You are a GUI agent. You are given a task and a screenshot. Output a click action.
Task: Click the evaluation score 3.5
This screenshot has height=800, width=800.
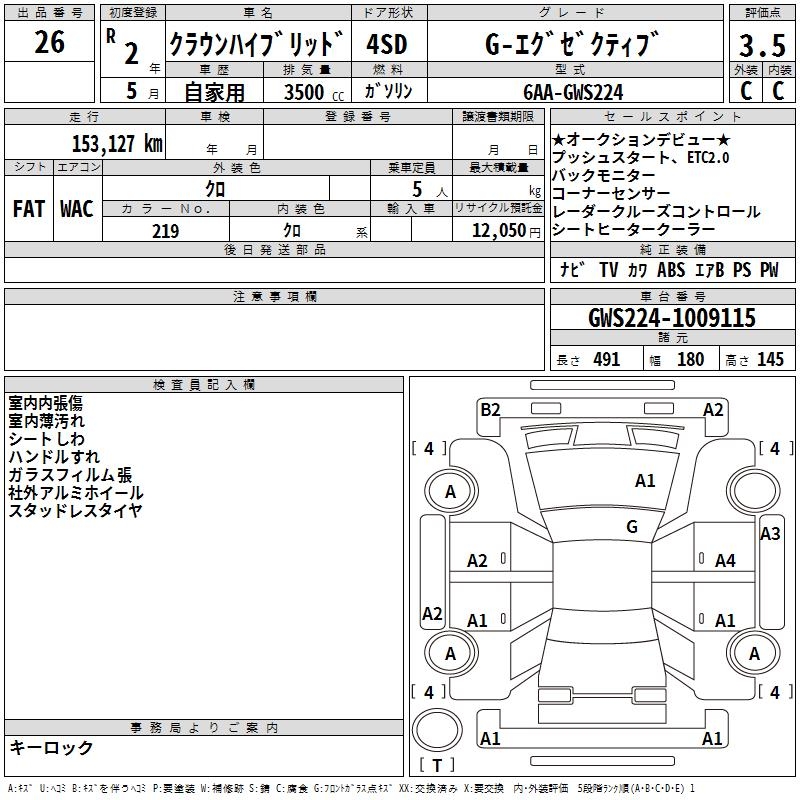[762, 45]
